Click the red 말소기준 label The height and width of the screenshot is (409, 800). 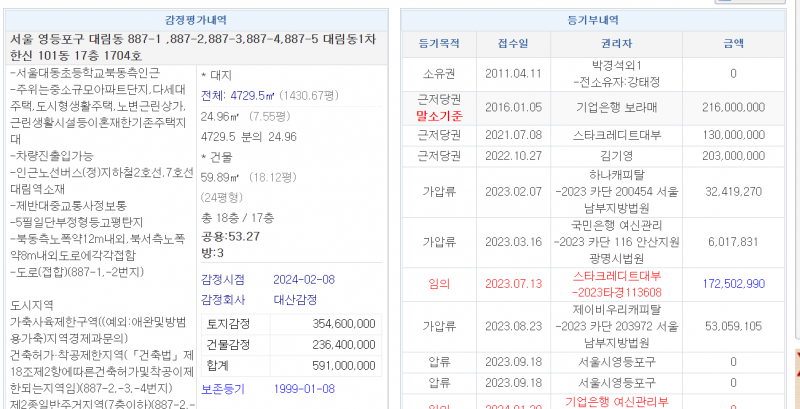(x=441, y=115)
